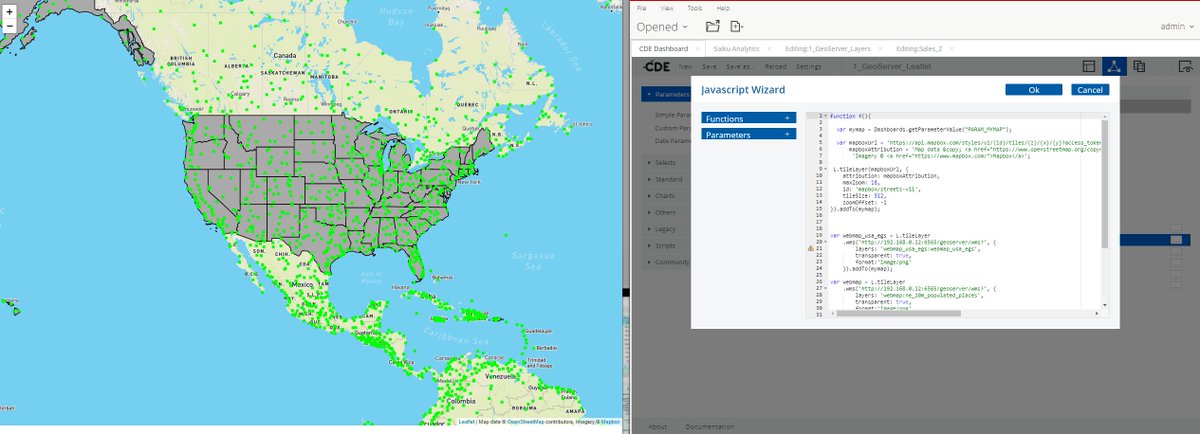Expand the Standard group

[x=666, y=179]
